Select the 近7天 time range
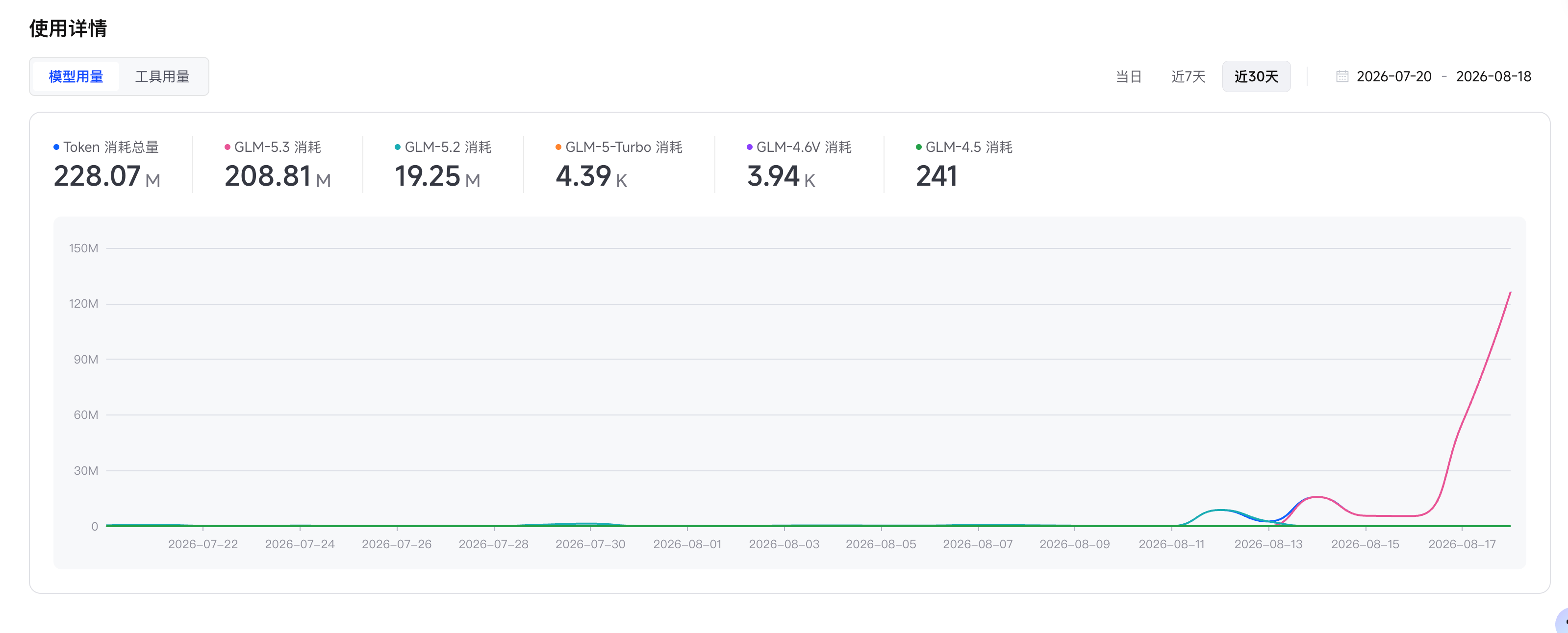This screenshot has height=633, width=1568. pos(1188,76)
